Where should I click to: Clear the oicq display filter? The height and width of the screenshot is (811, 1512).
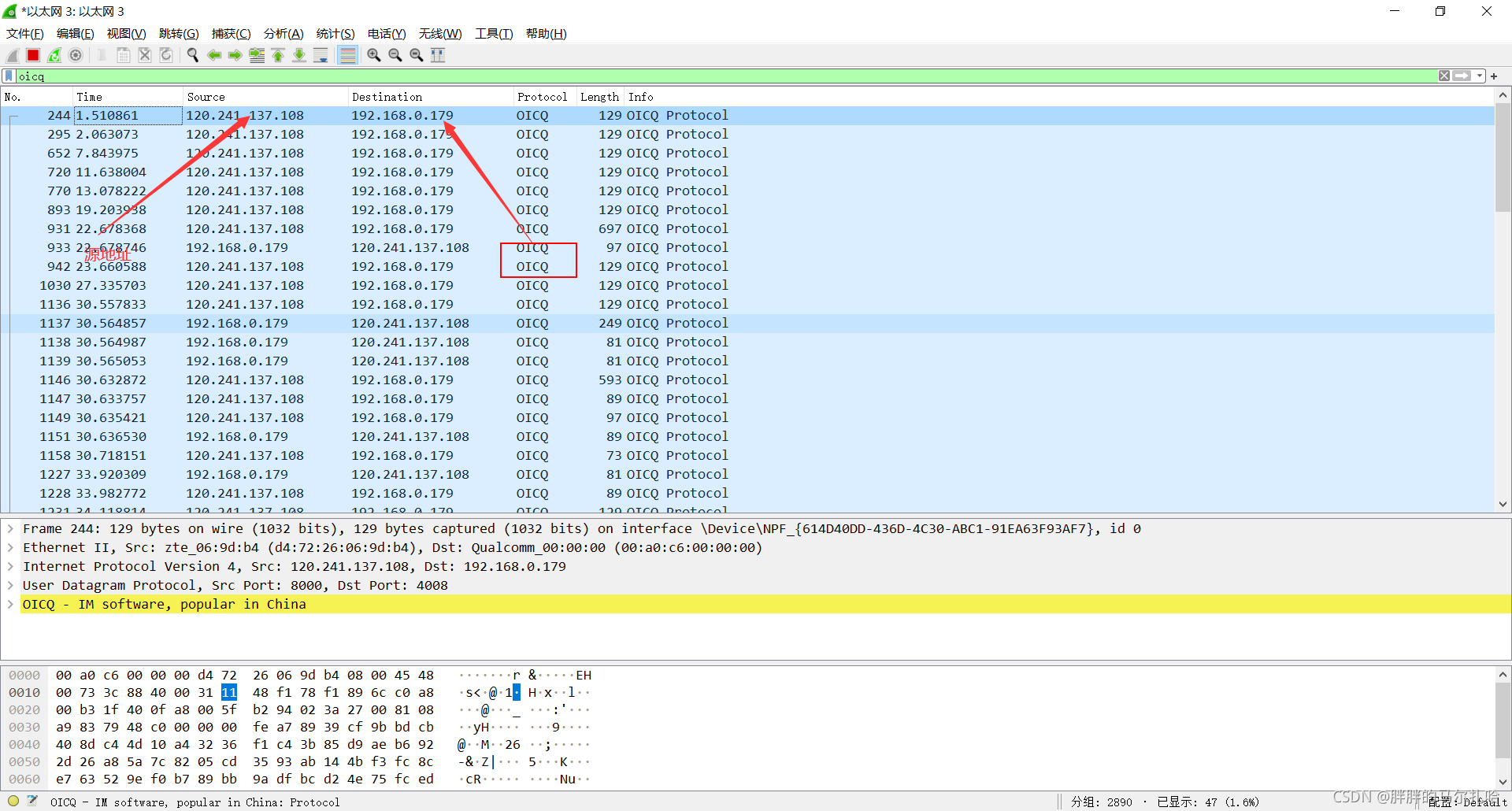(x=1443, y=76)
